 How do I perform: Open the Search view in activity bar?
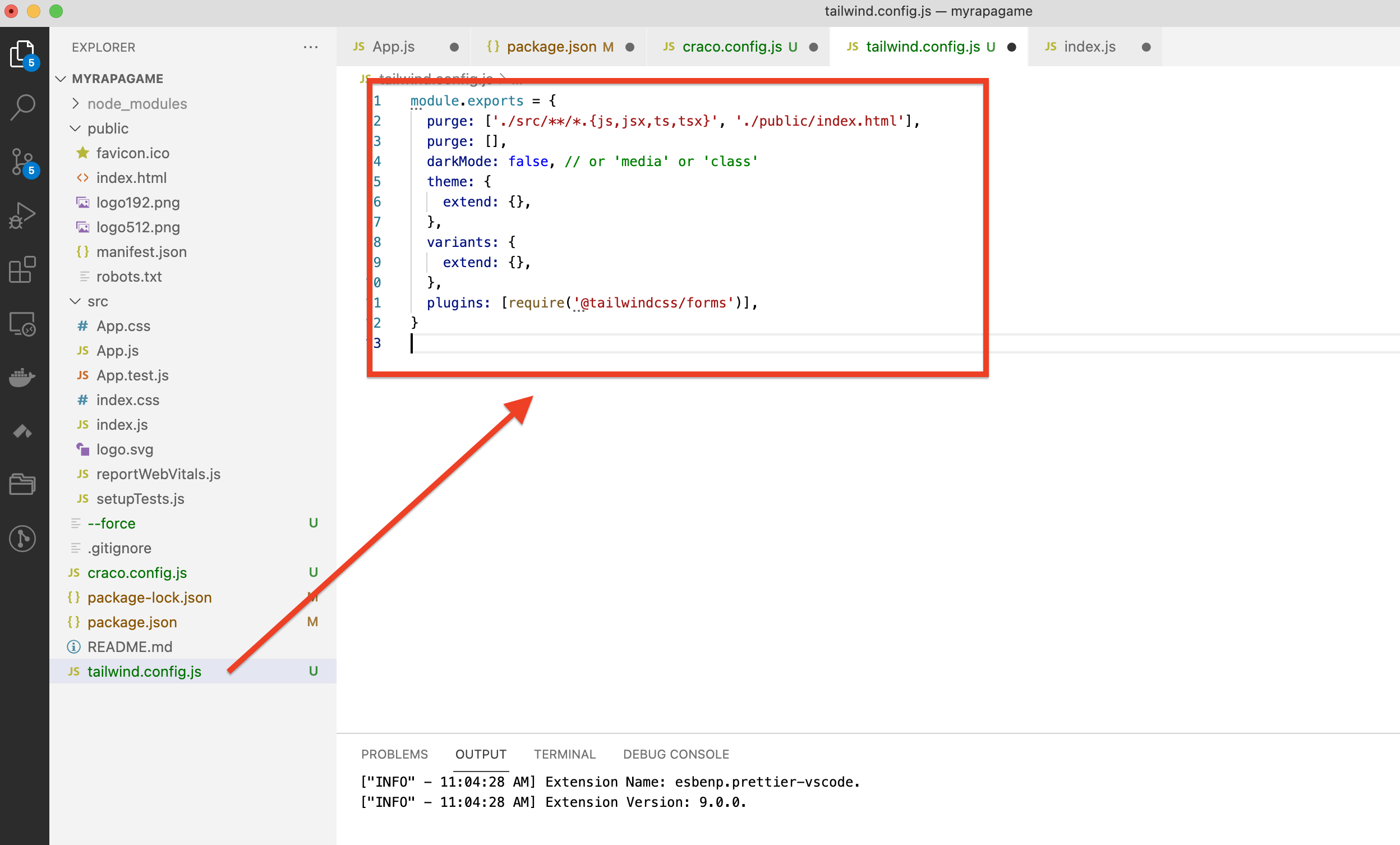pos(23,107)
